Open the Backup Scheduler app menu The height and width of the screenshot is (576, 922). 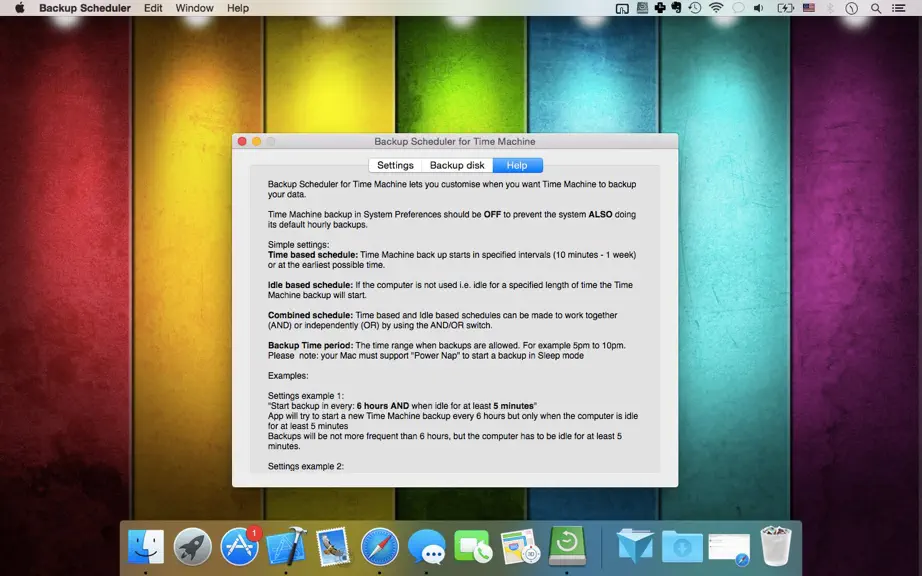(x=85, y=8)
